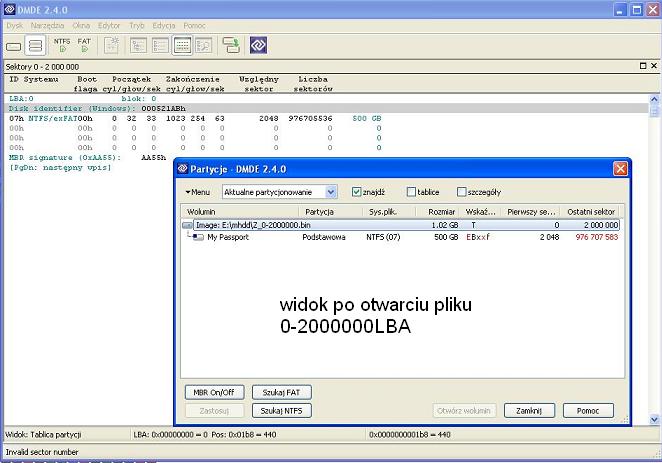The width and height of the screenshot is (662, 463).
Task: Open the Tryb menu
Action: pos(137,26)
